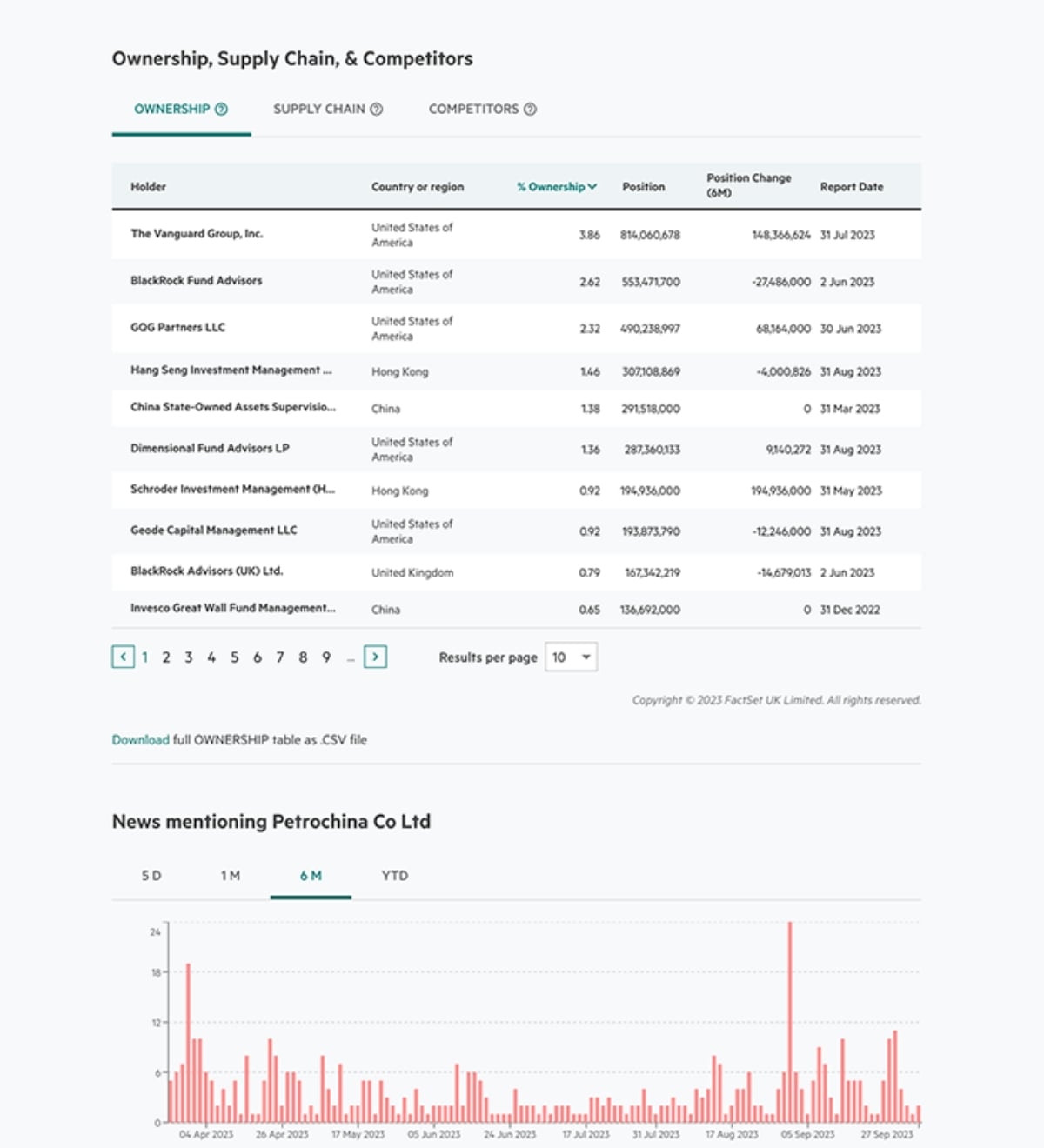Click Vanguard position value 814,060,678

tap(651, 236)
